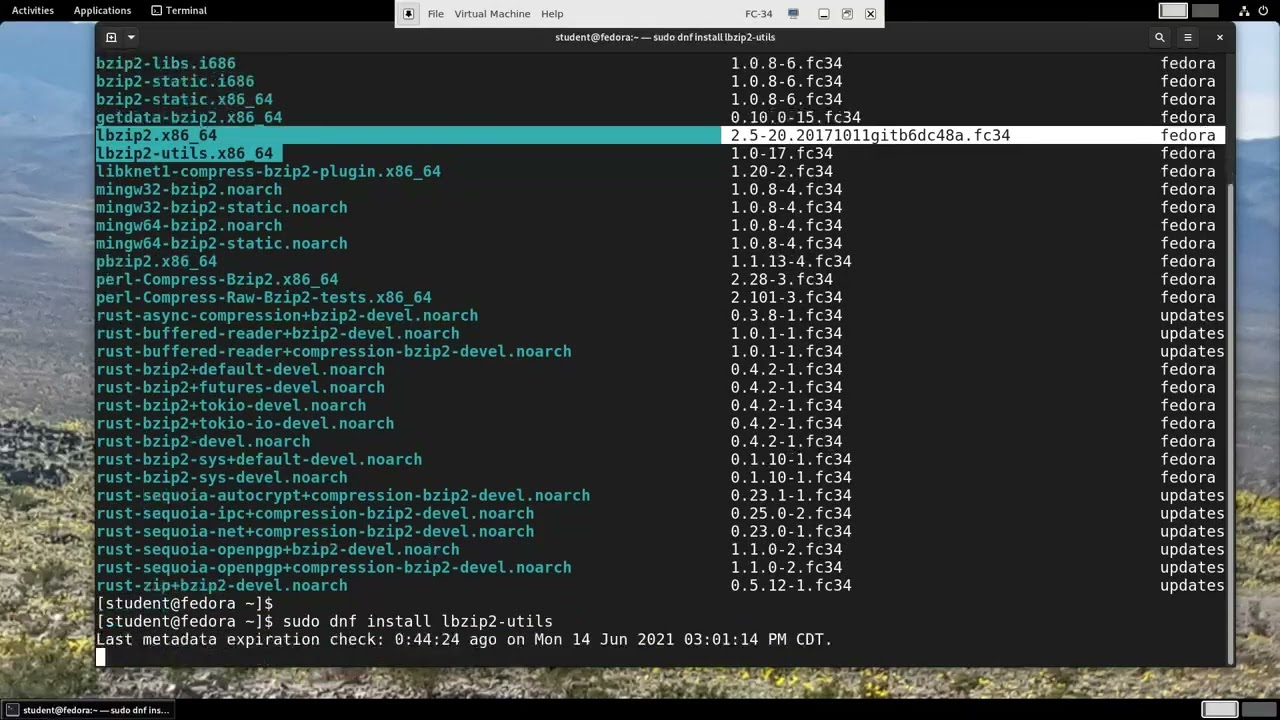The width and height of the screenshot is (1280, 720).
Task: Click the version 1.1.13-4.fc34 value
Action: [x=791, y=261]
